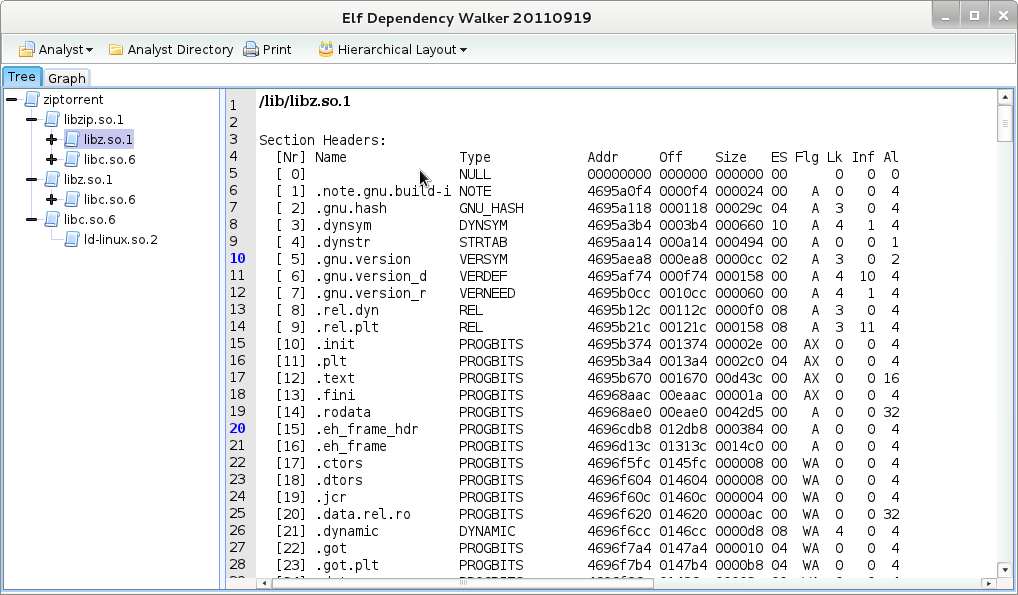Select top-level libc.so.6 tree item
Image resolution: width=1018 pixels, height=595 pixels.
tap(90, 220)
